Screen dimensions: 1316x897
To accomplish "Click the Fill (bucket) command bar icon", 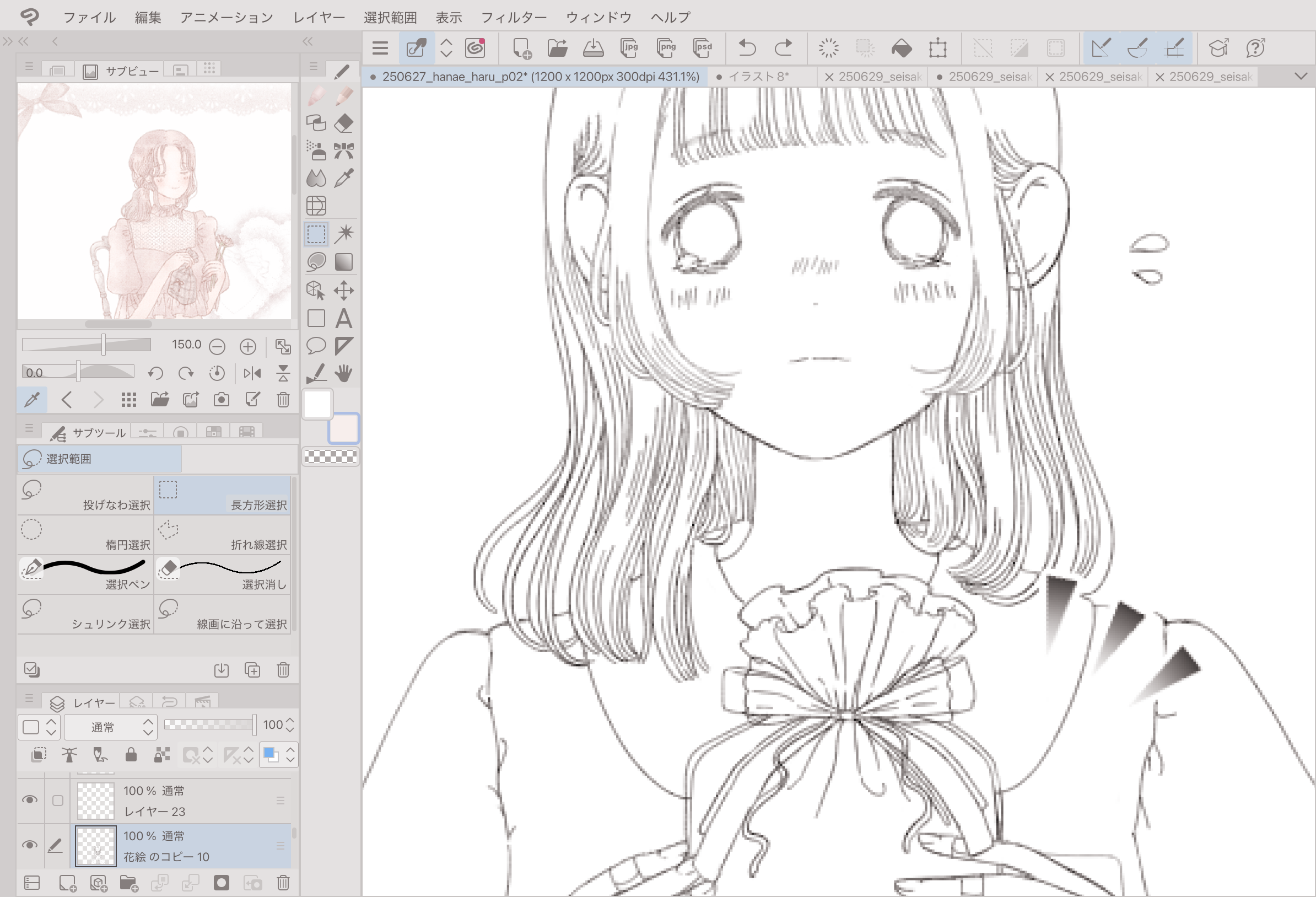I will (x=901, y=48).
